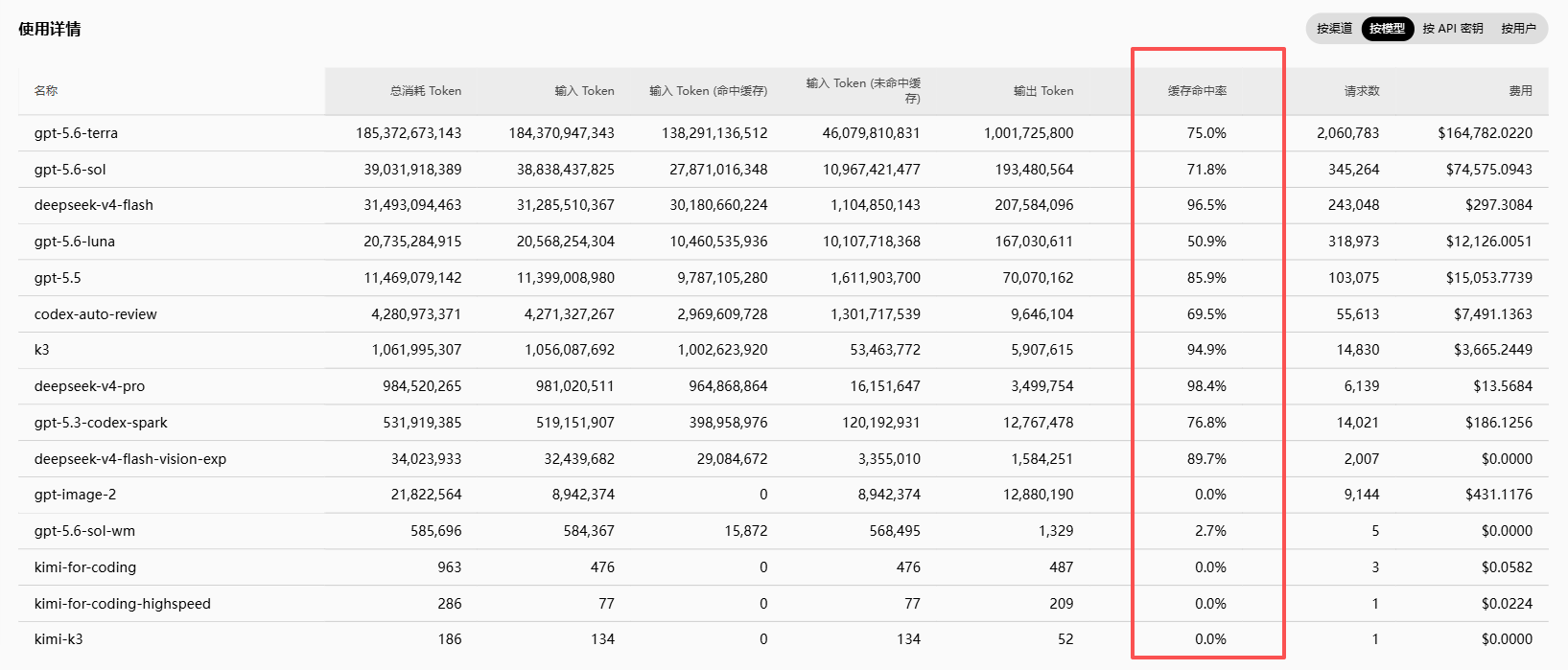
Task: Select the gpt-5.6-sol-wm row name
Action: [84, 531]
